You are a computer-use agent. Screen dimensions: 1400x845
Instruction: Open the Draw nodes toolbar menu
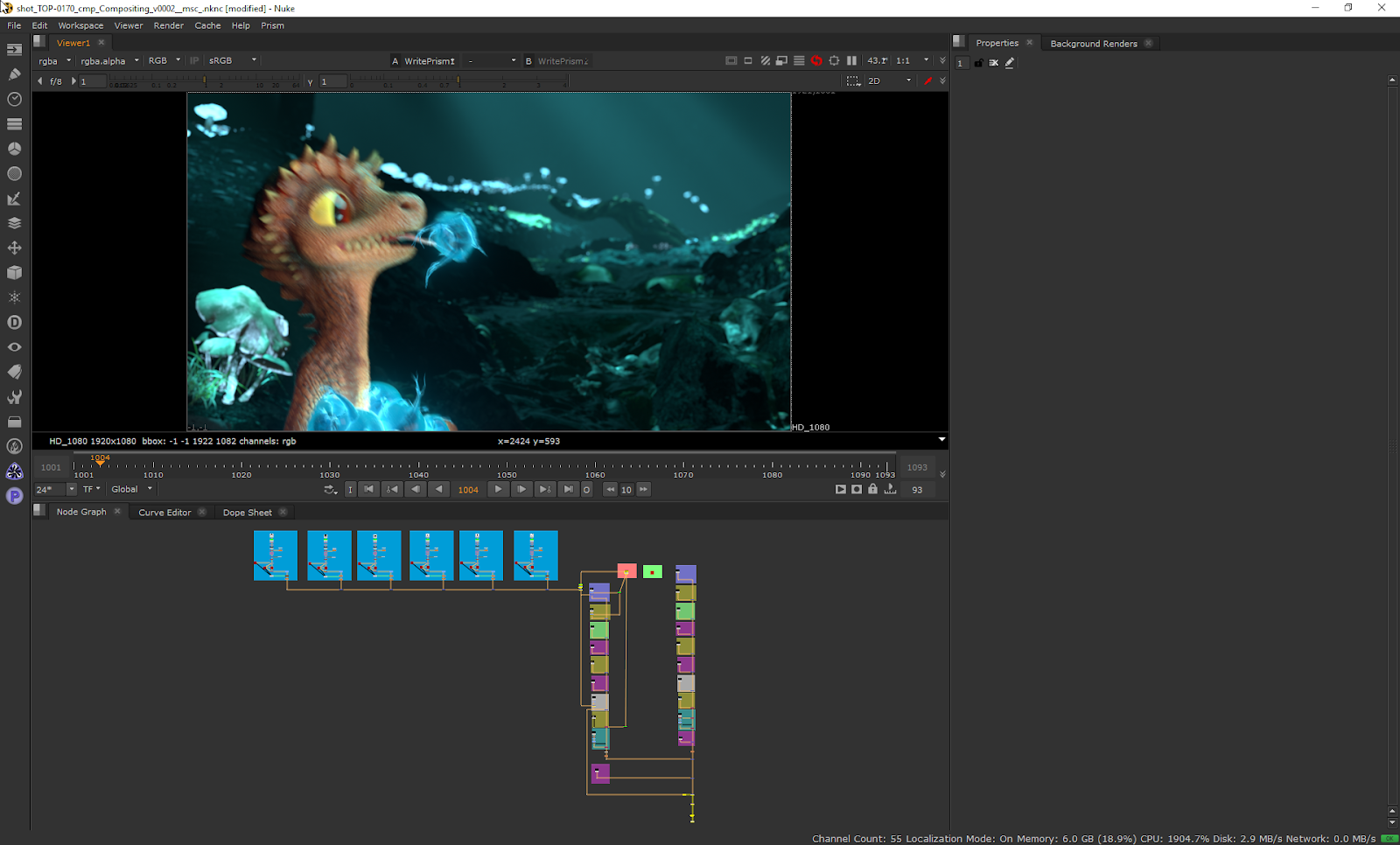tap(14, 74)
